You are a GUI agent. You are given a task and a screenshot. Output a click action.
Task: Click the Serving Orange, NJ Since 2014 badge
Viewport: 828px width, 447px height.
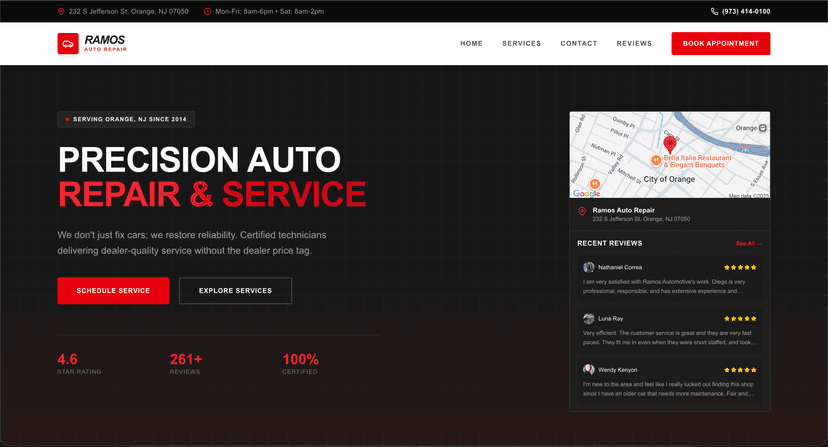pos(126,119)
